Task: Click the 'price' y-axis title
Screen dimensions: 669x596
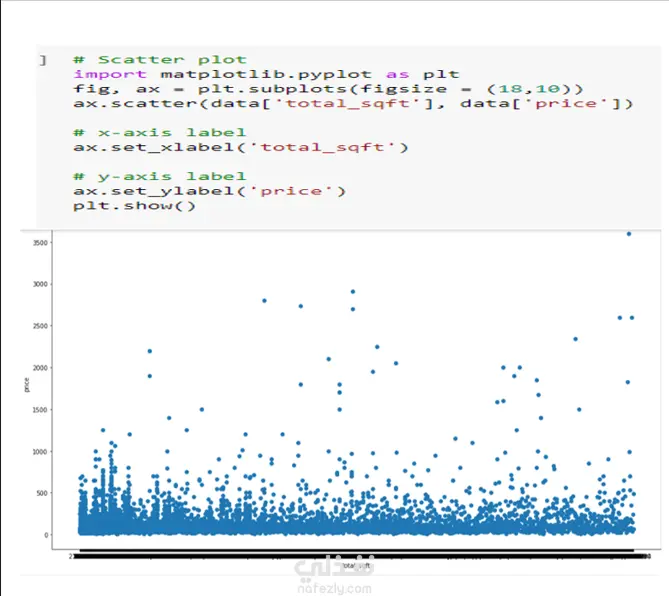Action: (x=27, y=385)
